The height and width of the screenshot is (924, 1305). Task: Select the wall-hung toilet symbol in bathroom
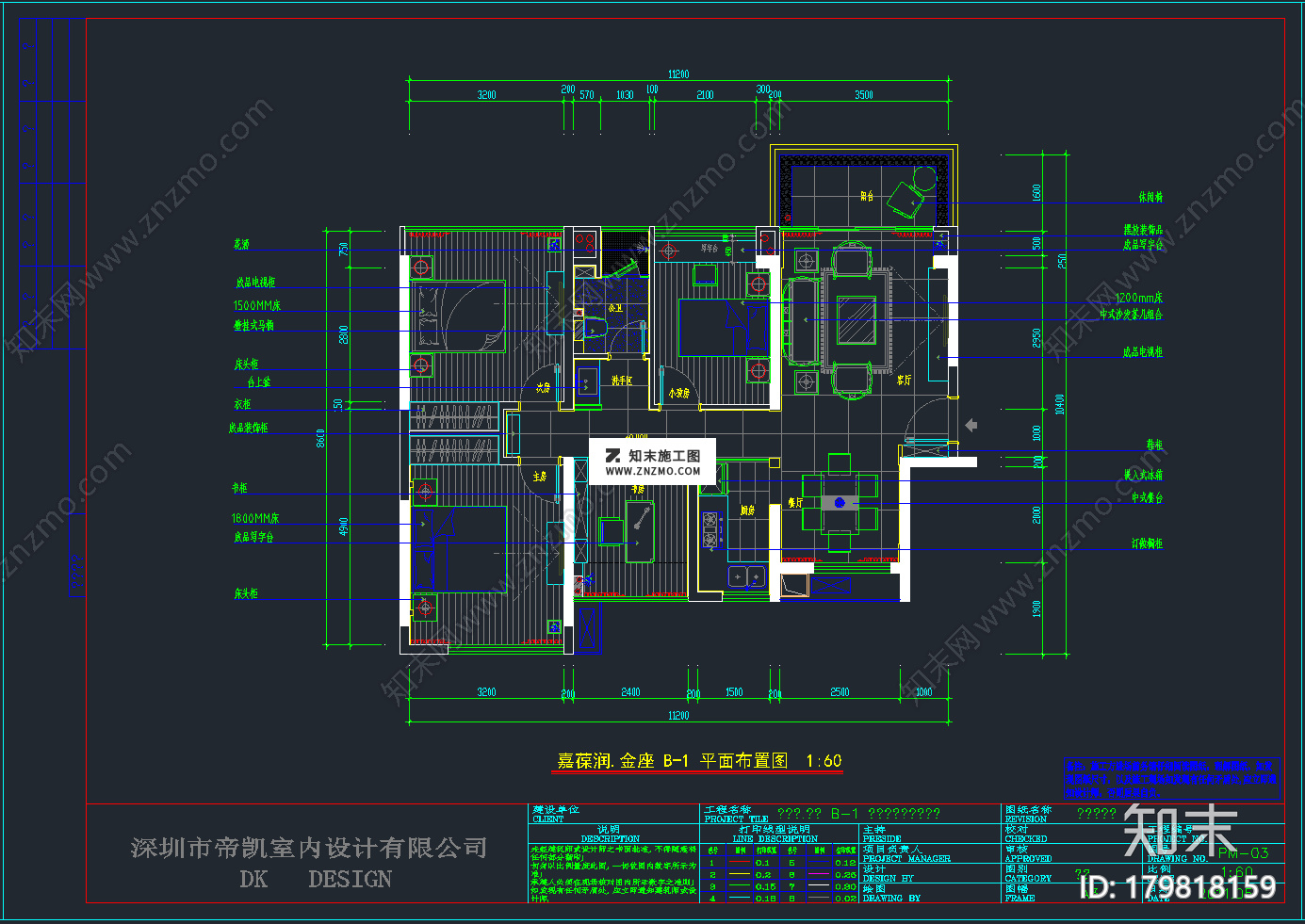[x=595, y=329]
